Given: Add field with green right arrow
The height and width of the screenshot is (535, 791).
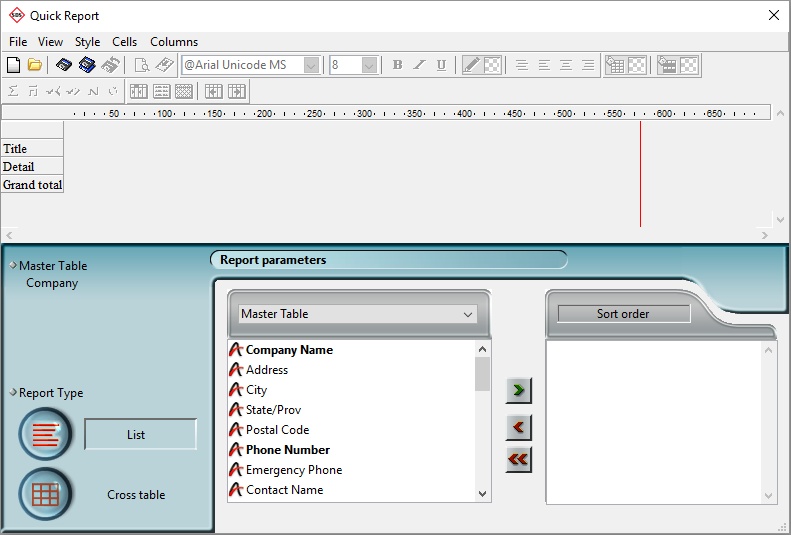Looking at the screenshot, I should click(x=518, y=389).
